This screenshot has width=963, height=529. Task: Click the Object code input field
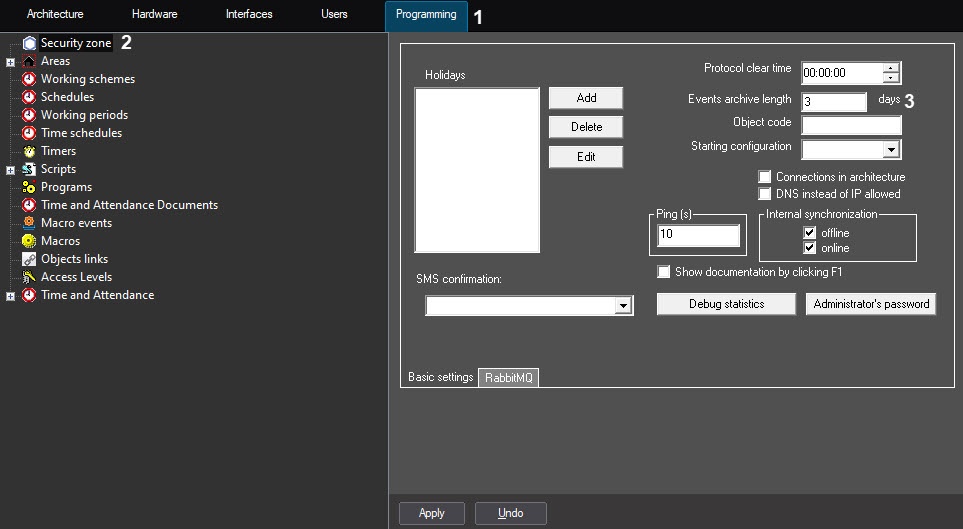point(851,125)
